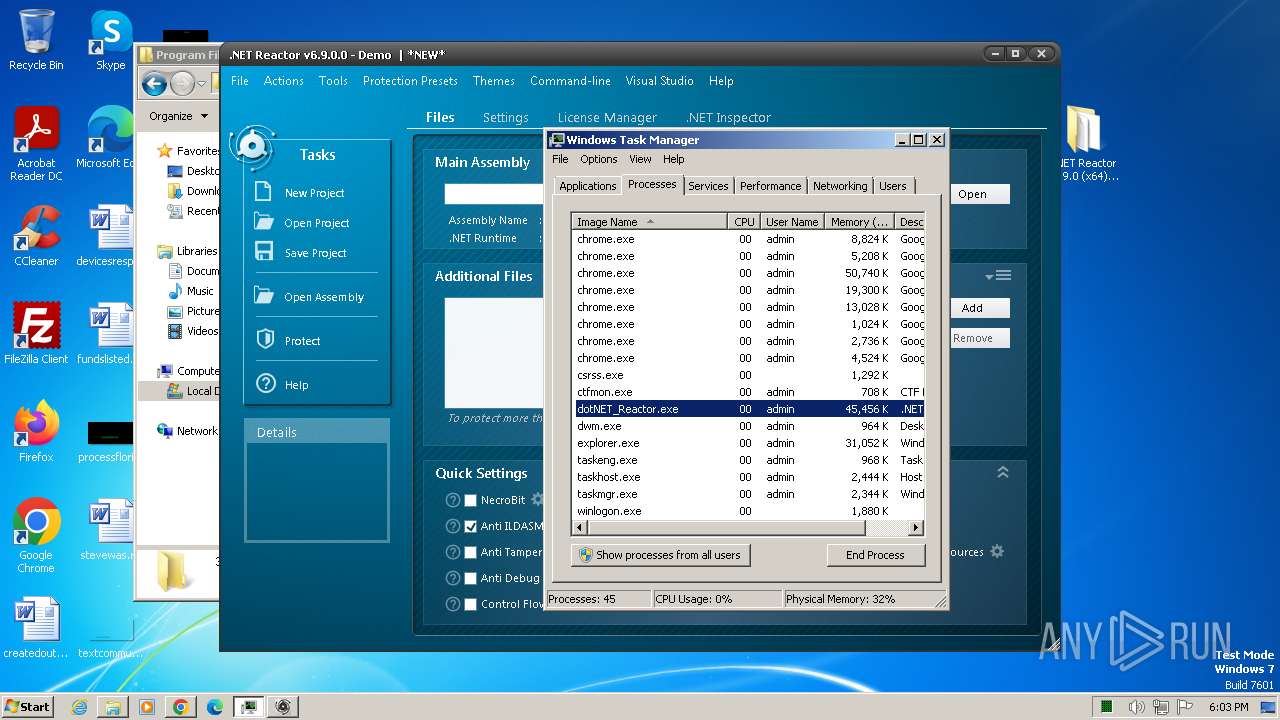Screen dimensions: 1280x720
Task: Select the explorer.exe process row
Action: (x=748, y=443)
